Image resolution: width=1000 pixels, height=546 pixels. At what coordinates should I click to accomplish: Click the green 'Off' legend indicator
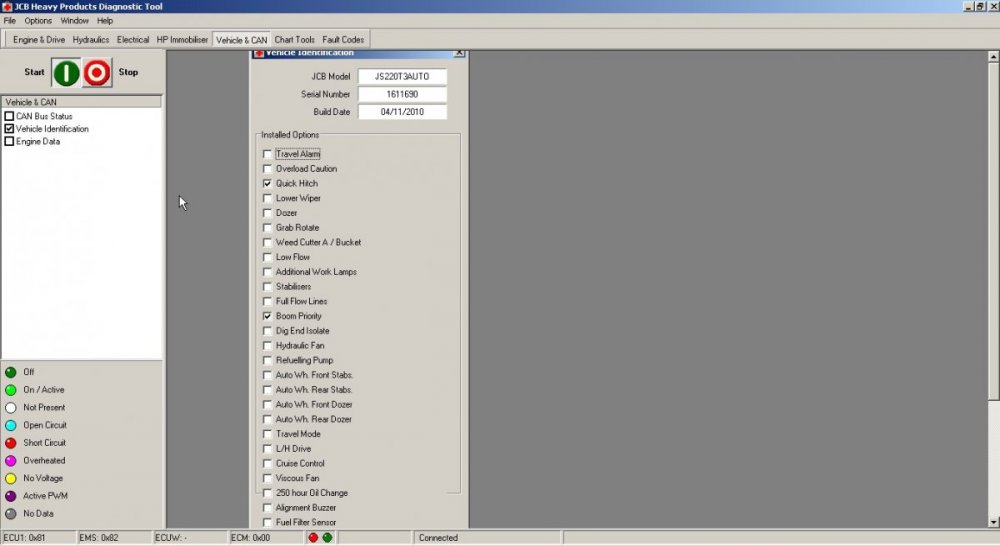tap(11, 373)
